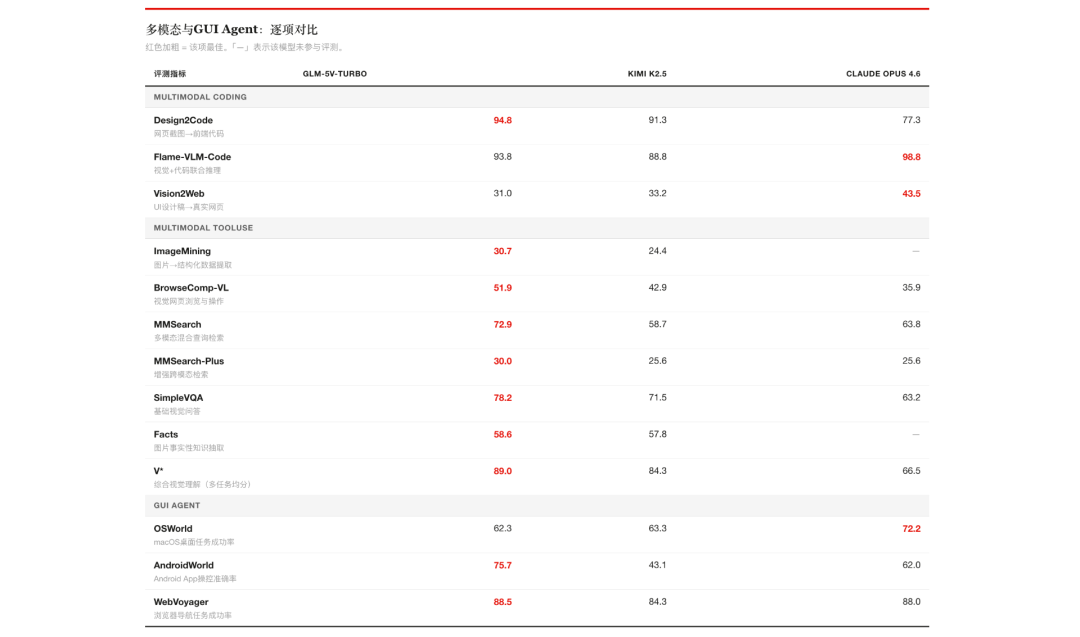
Task: Click the "25.6" in the Kimi K2.5 column
Action: coord(658,360)
